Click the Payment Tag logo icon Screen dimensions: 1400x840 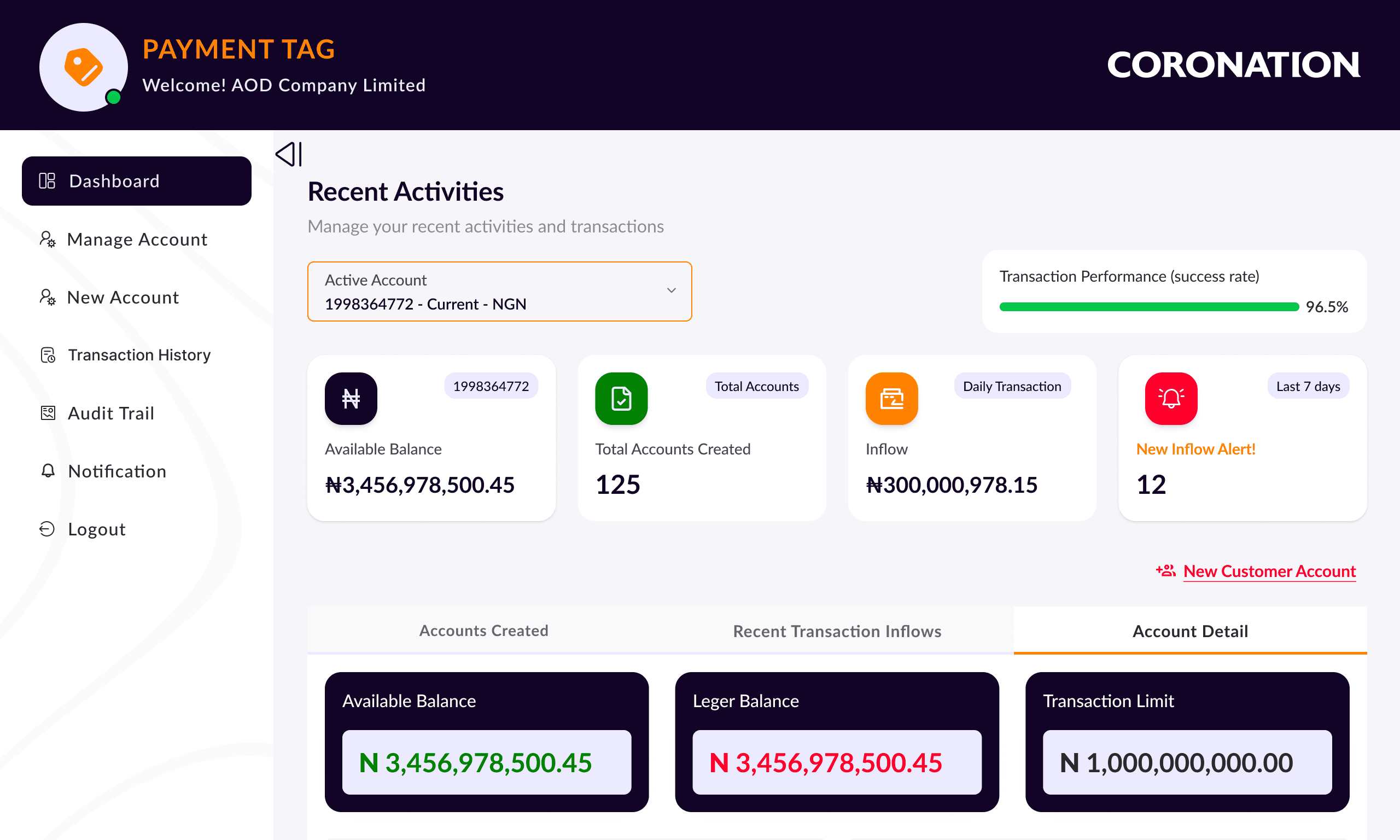click(x=83, y=67)
